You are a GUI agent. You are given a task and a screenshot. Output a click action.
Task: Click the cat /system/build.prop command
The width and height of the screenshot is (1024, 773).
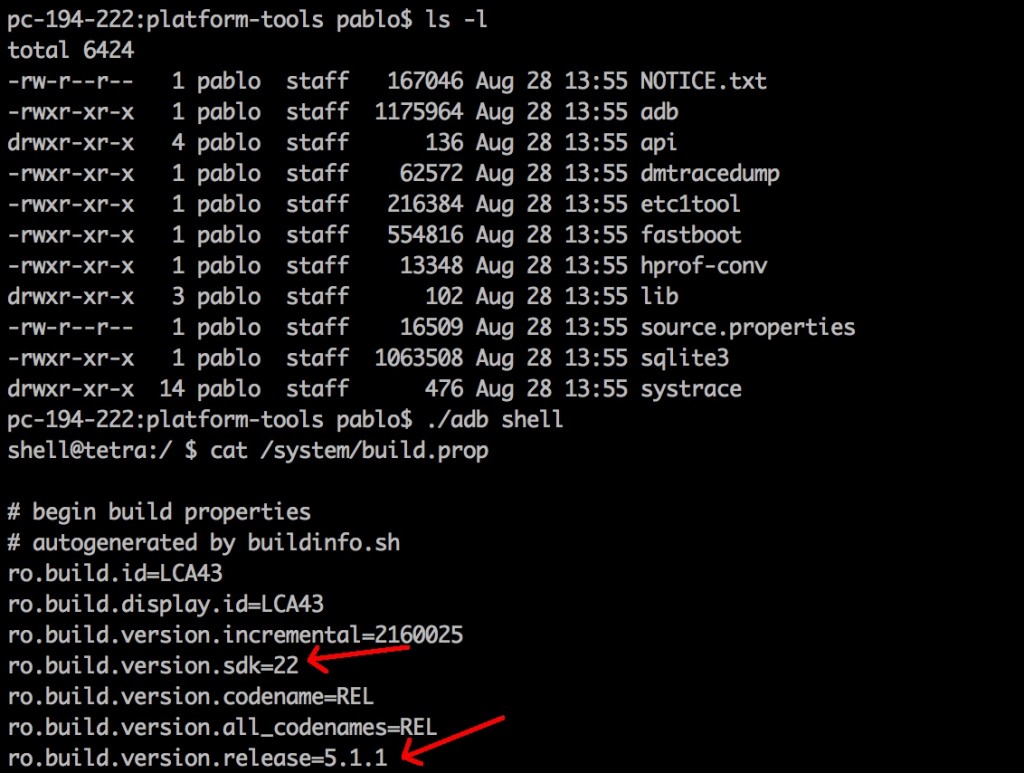click(x=349, y=451)
